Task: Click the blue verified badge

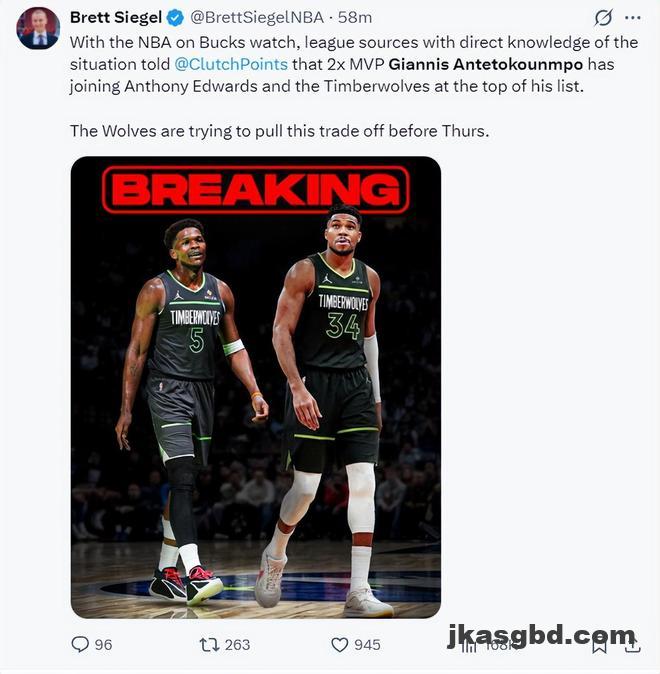Action: [x=175, y=18]
